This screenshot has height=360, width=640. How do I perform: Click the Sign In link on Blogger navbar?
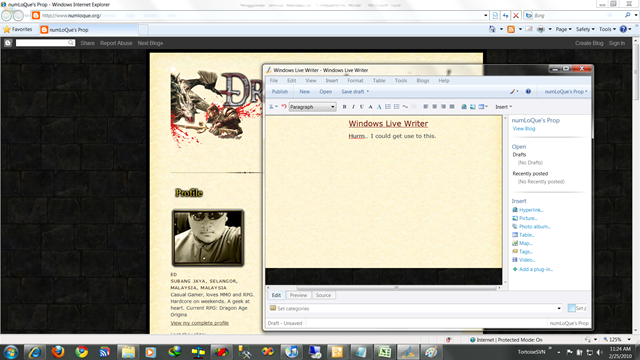click(x=617, y=43)
